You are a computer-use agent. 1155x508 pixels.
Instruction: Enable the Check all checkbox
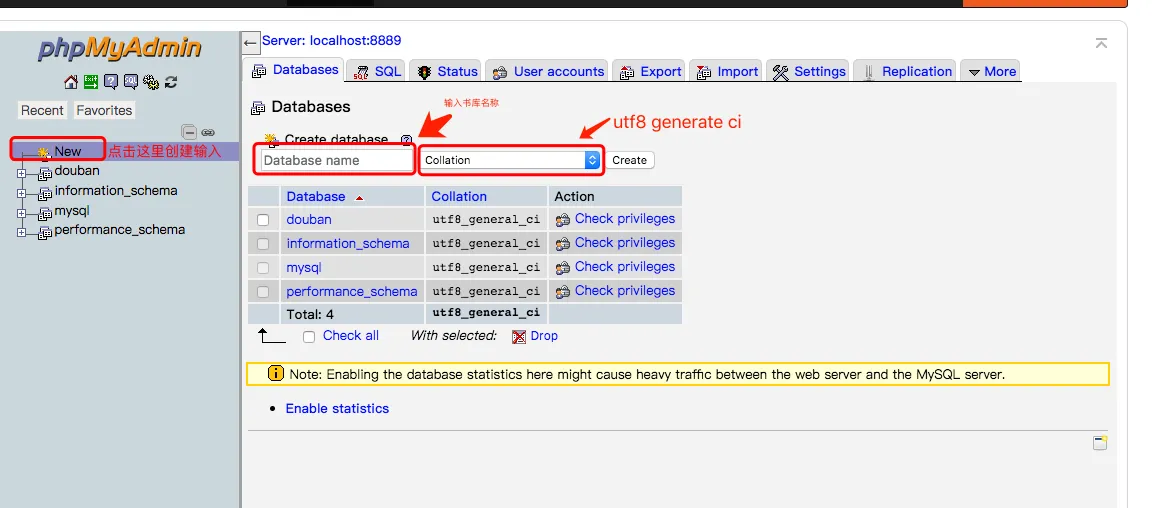(x=309, y=337)
